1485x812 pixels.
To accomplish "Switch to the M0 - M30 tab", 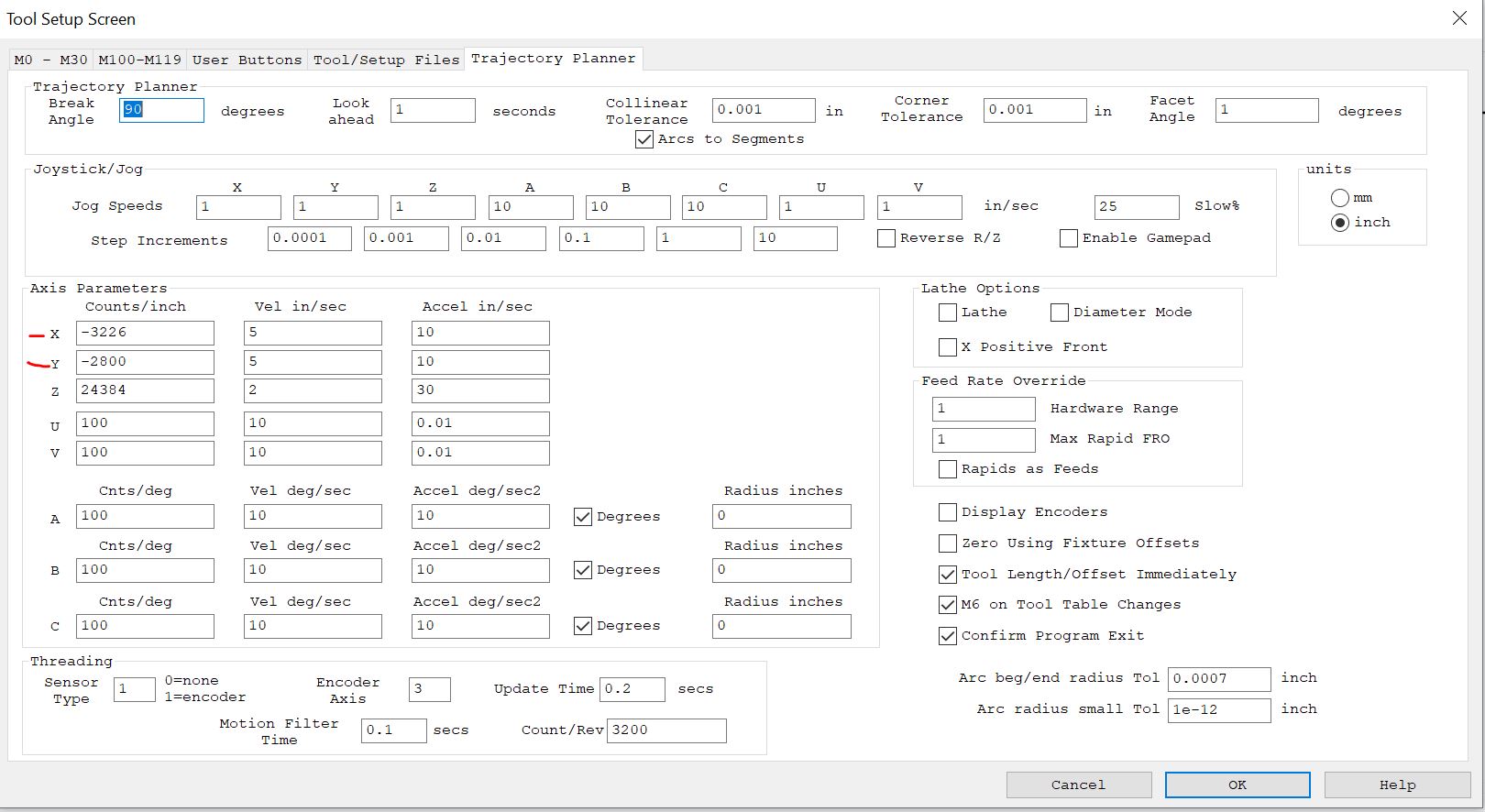I will pyautogui.click(x=50, y=60).
